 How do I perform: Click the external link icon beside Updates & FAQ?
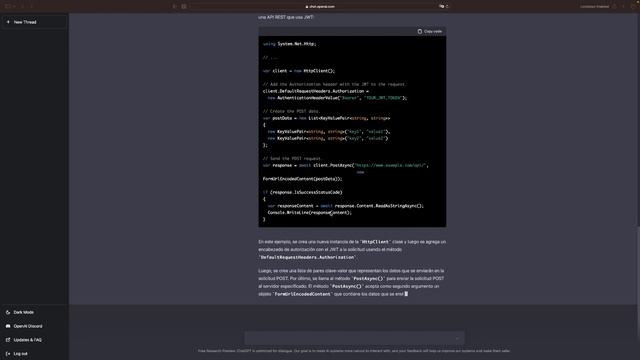pyautogui.click(x=8, y=340)
